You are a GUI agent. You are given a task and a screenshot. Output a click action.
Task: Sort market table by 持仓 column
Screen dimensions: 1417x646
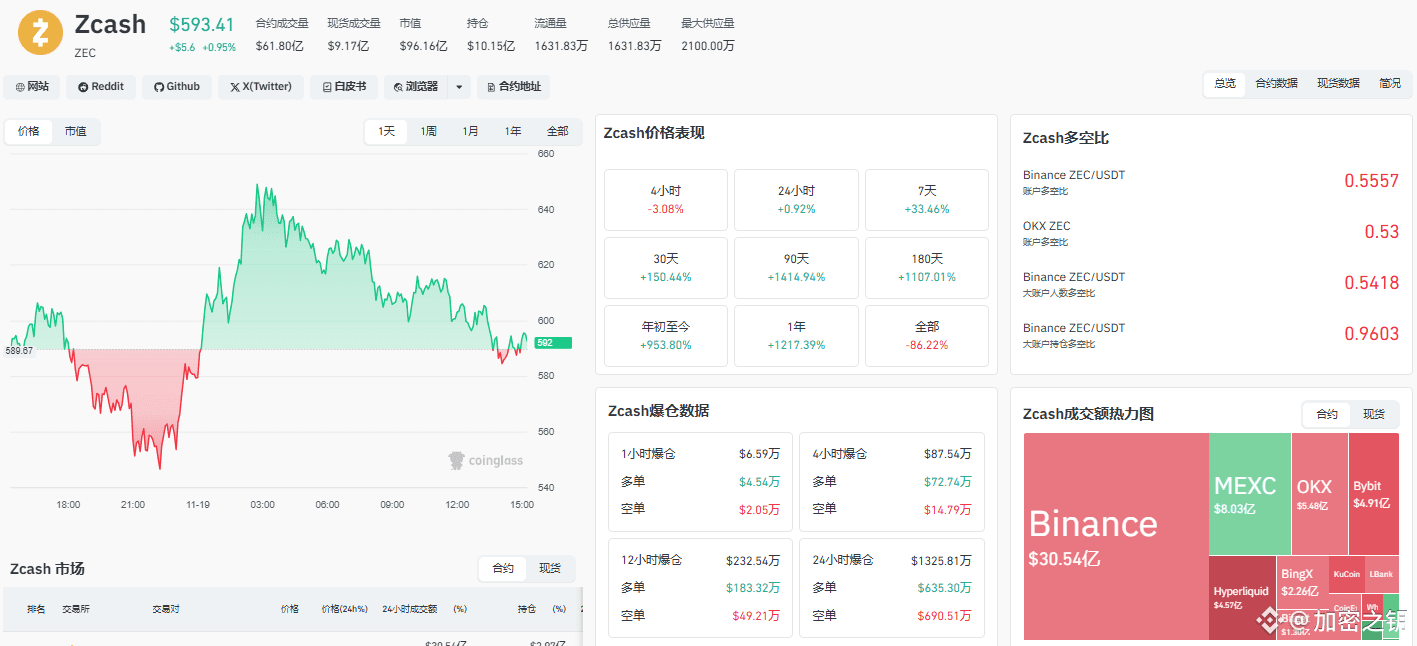point(527,609)
